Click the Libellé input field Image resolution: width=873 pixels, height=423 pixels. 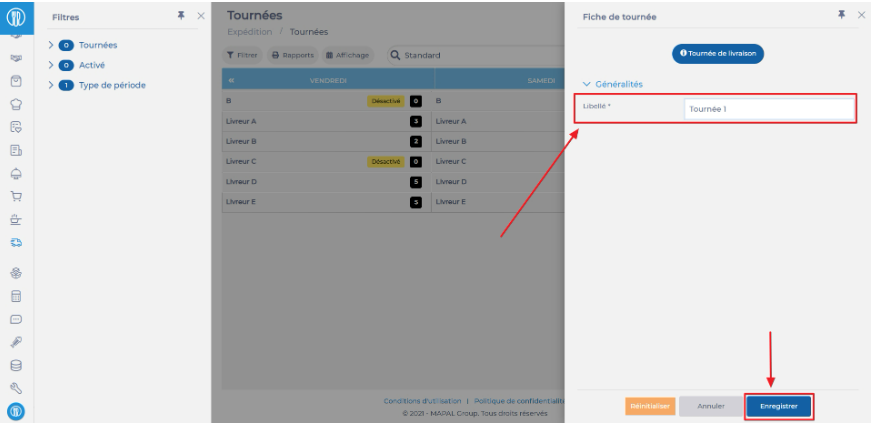(x=768, y=109)
